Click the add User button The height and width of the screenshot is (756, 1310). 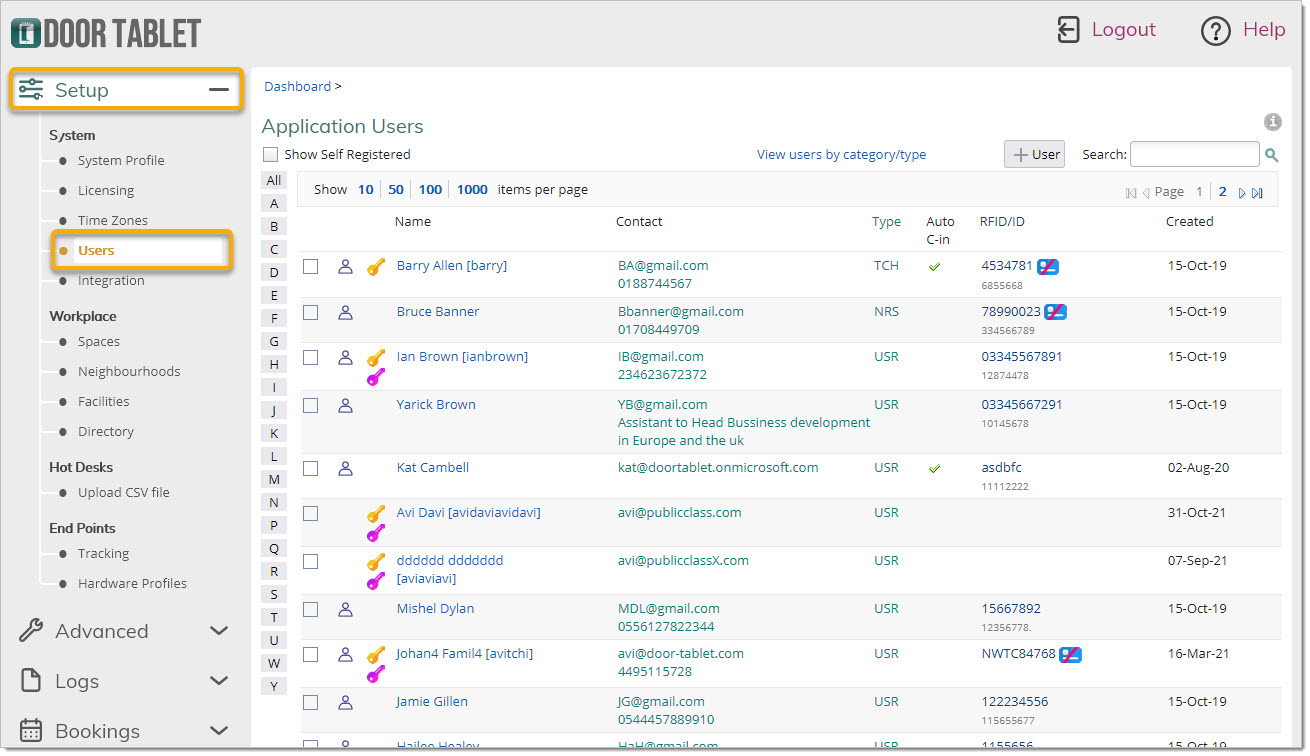point(1034,154)
